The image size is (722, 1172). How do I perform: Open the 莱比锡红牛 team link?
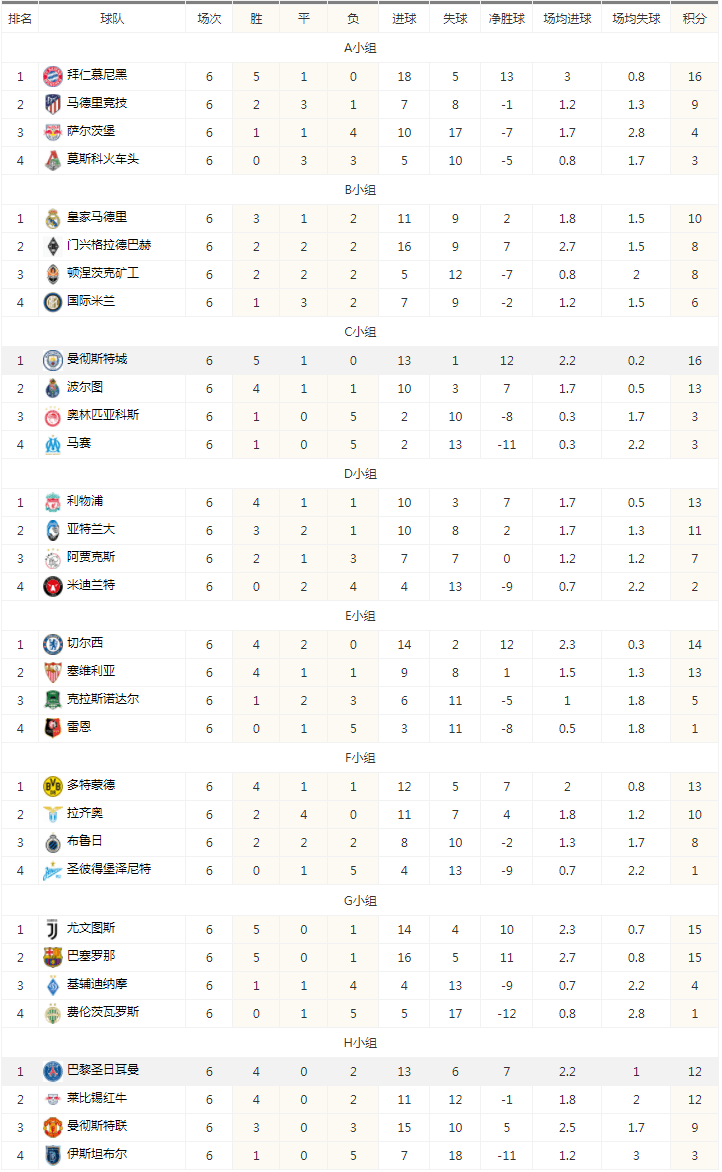pyautogui.click(x=96, y=1098)
